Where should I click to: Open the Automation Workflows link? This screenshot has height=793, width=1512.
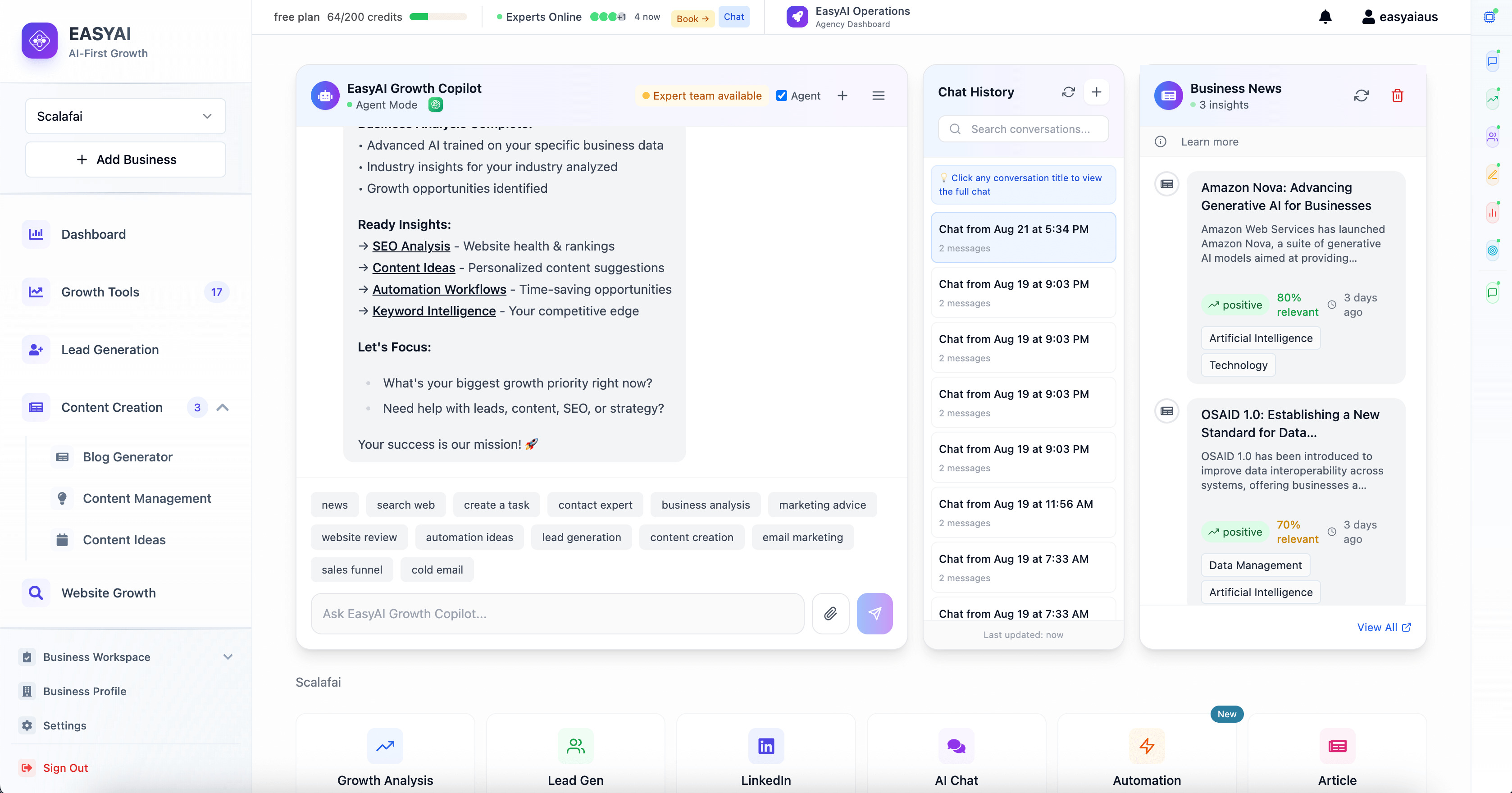[x=439, y=289]
